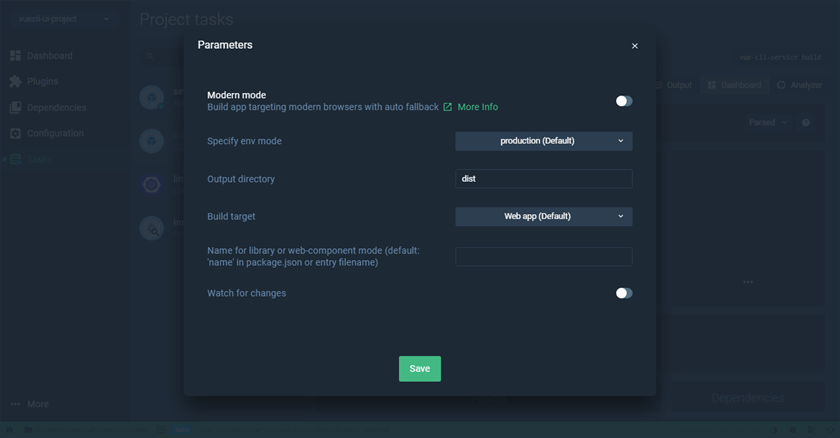Viewport: 840px width, 438px height.
Task: Save the task parameters
Action: tap(420, 369)
